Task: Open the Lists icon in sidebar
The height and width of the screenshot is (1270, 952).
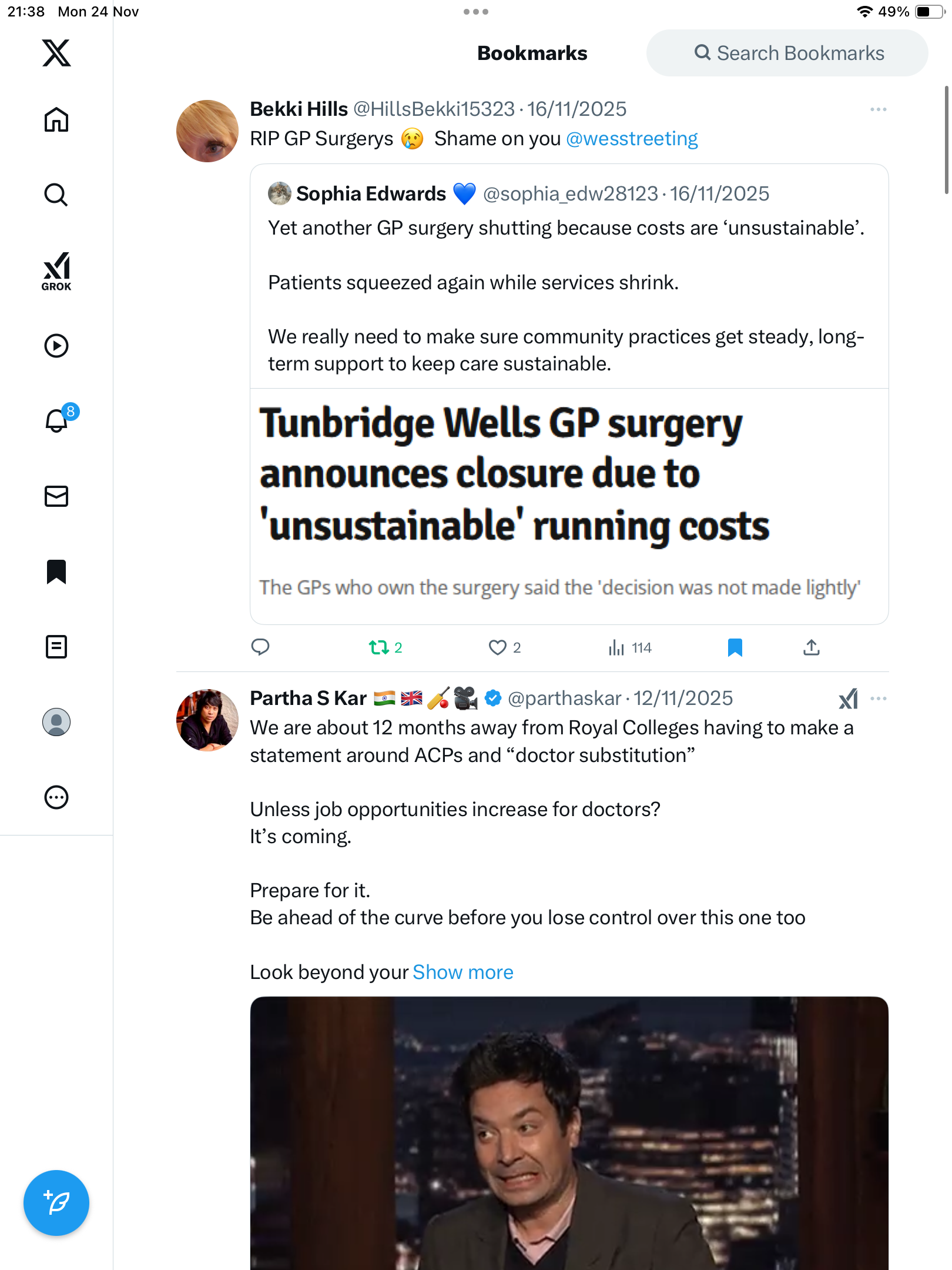Action: point(56,647)
